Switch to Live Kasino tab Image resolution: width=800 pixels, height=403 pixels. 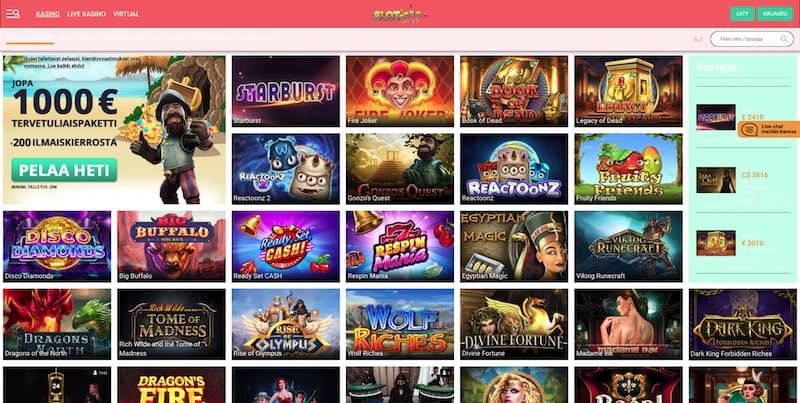pos(86,14)
